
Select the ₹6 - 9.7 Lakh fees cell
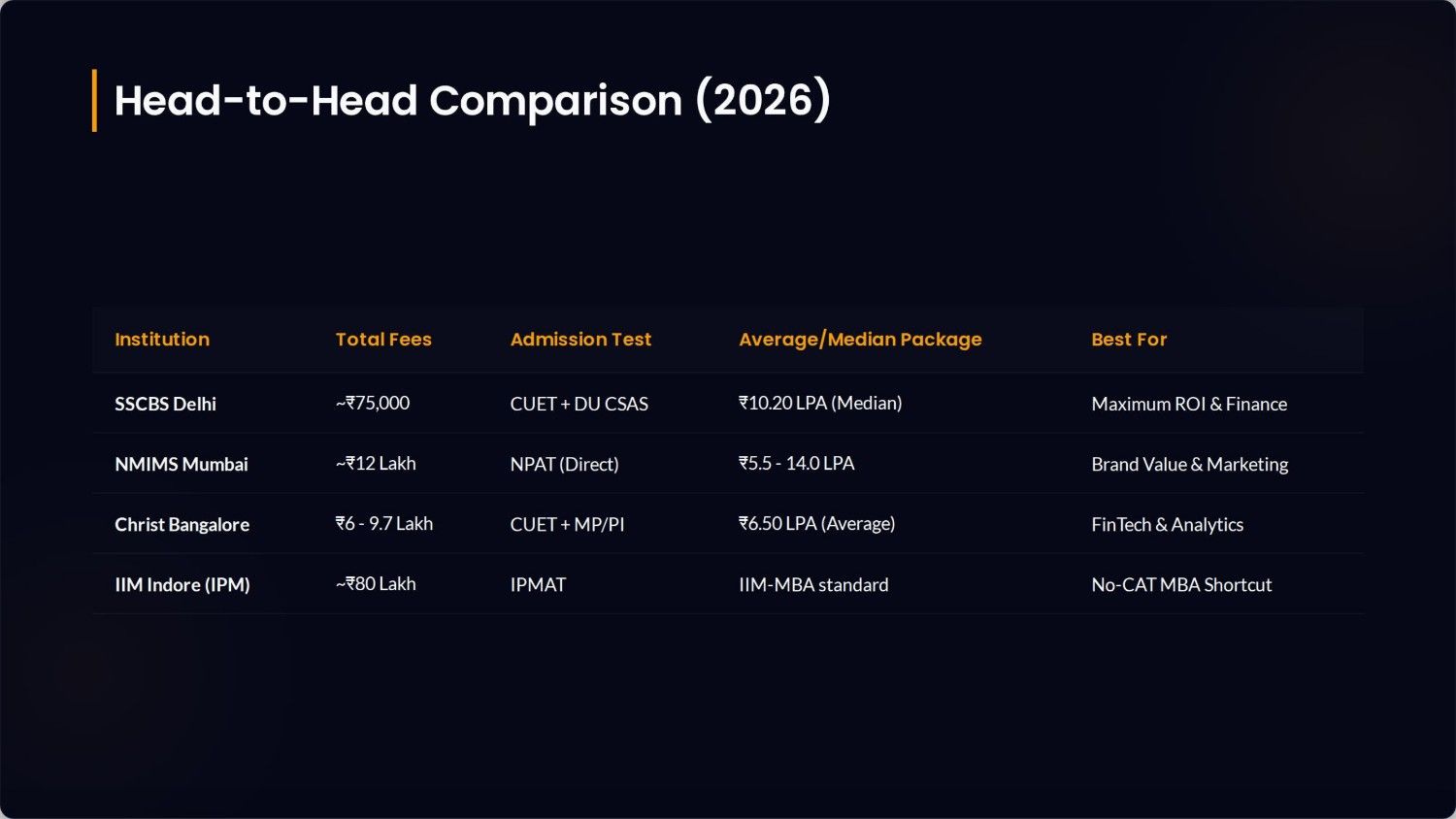tap(384, 523)
